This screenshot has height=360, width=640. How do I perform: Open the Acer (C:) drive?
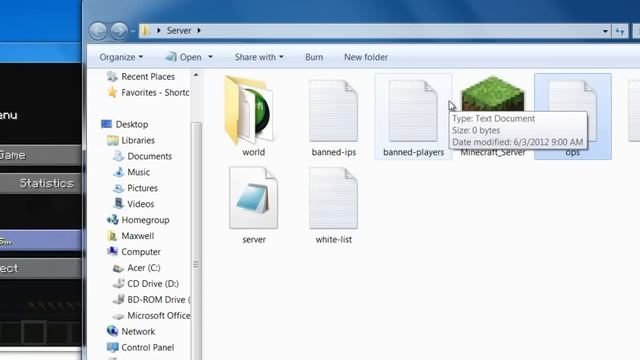[136, 267]
